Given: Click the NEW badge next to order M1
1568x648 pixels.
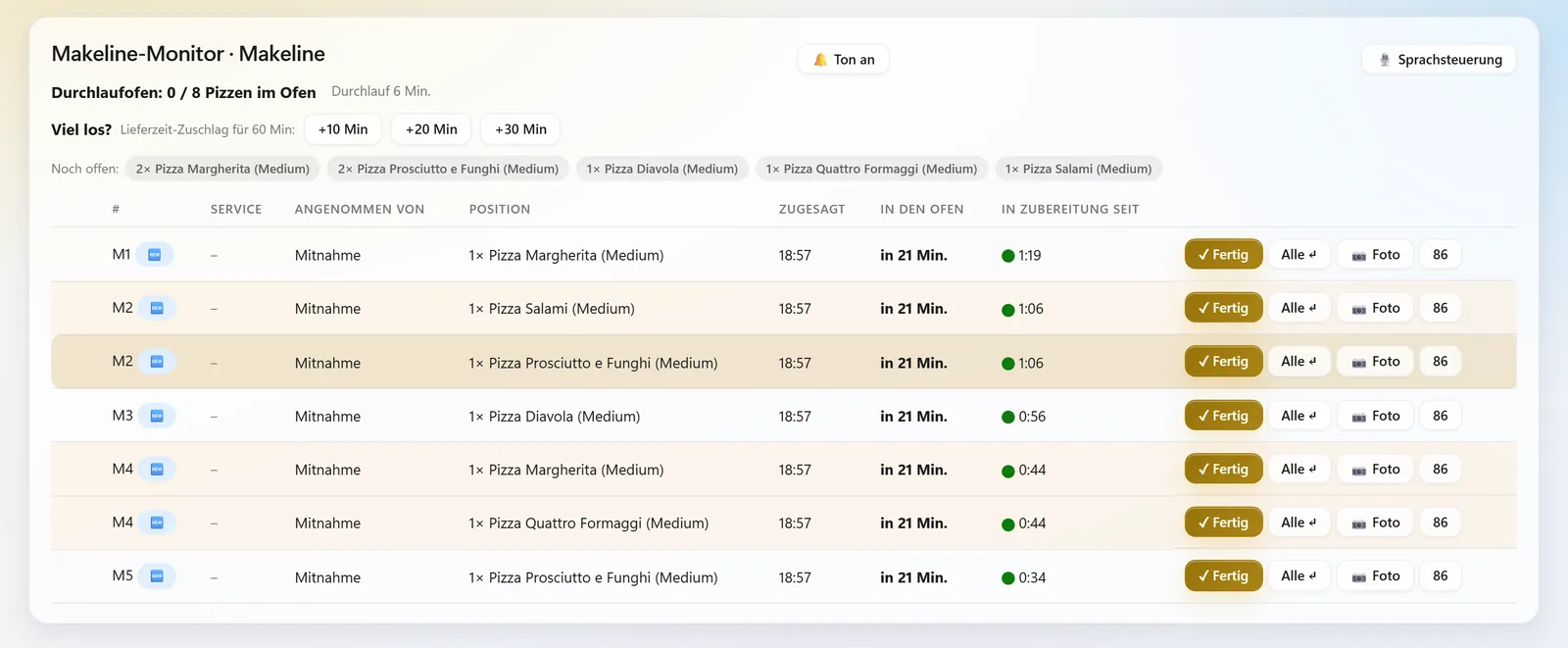Looking at the screenshot, I should [155, 255].
